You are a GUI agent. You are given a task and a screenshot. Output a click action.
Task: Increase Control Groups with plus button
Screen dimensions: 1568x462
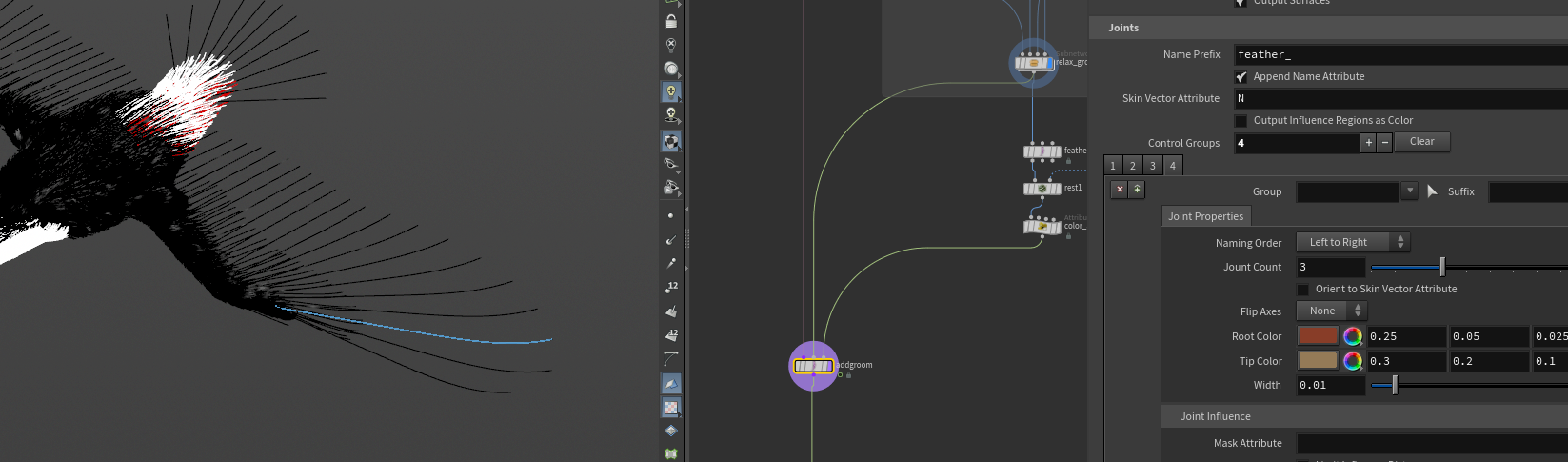point(1369,143)
